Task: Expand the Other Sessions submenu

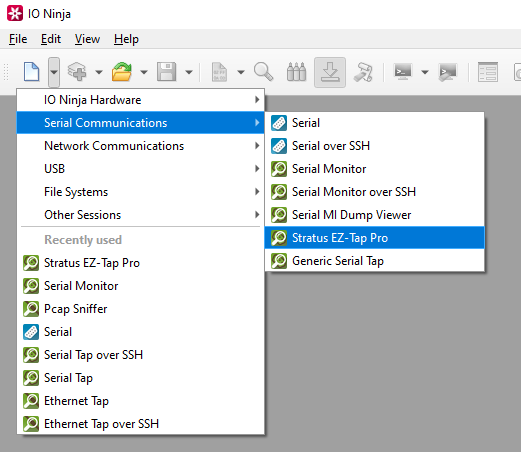Action: 140,215
